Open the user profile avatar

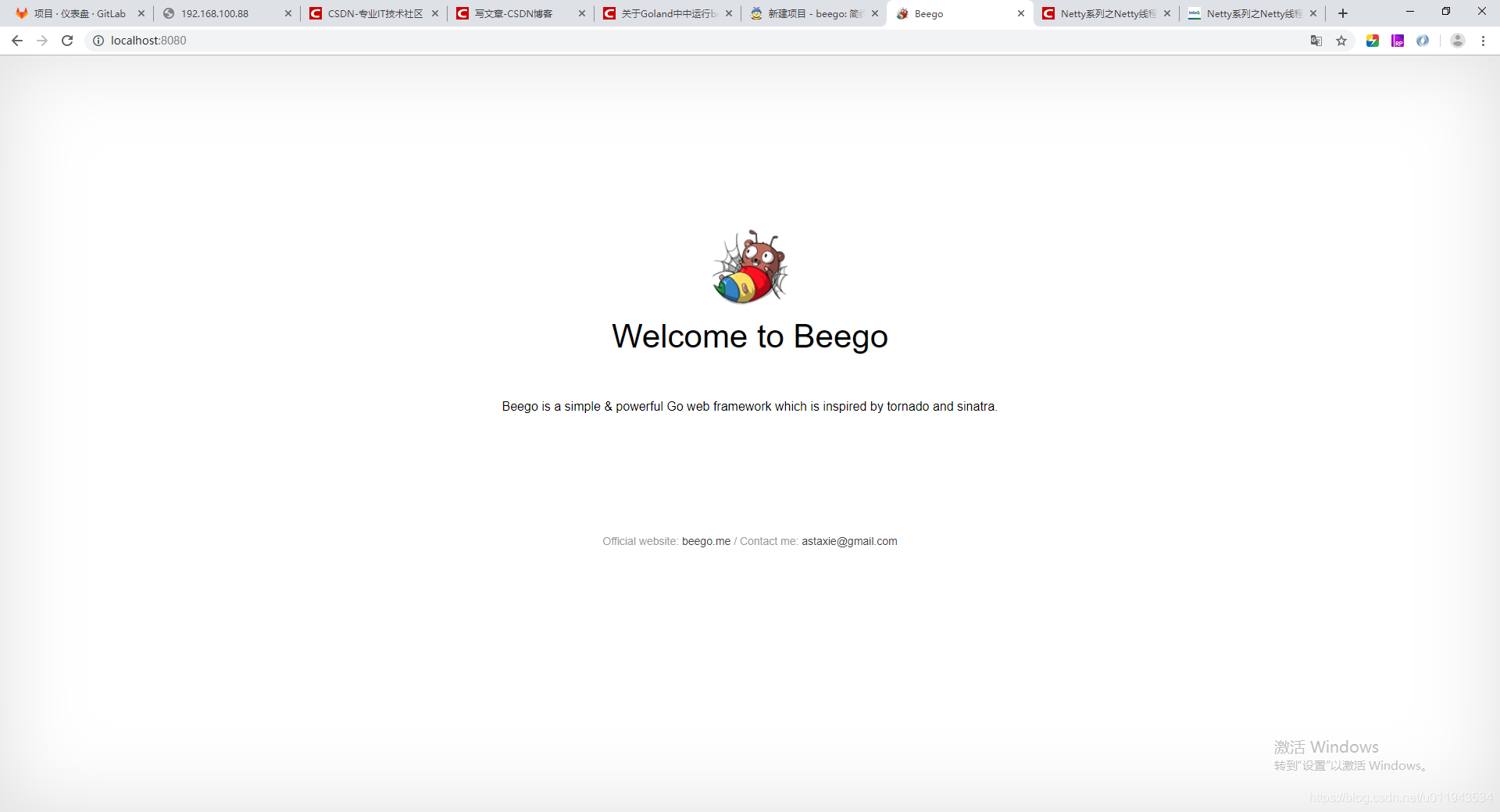tap(1458, 41)
